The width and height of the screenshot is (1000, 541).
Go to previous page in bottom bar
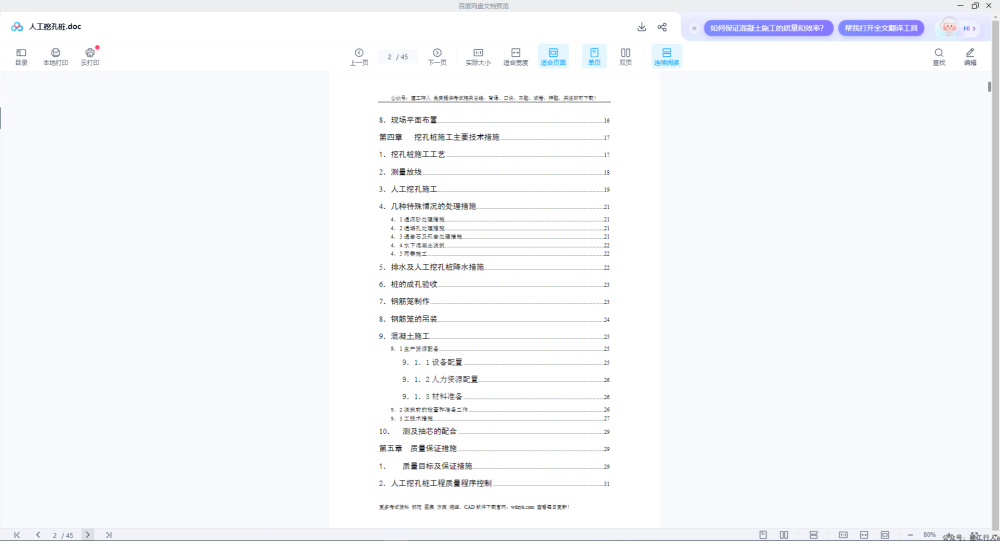38,535
